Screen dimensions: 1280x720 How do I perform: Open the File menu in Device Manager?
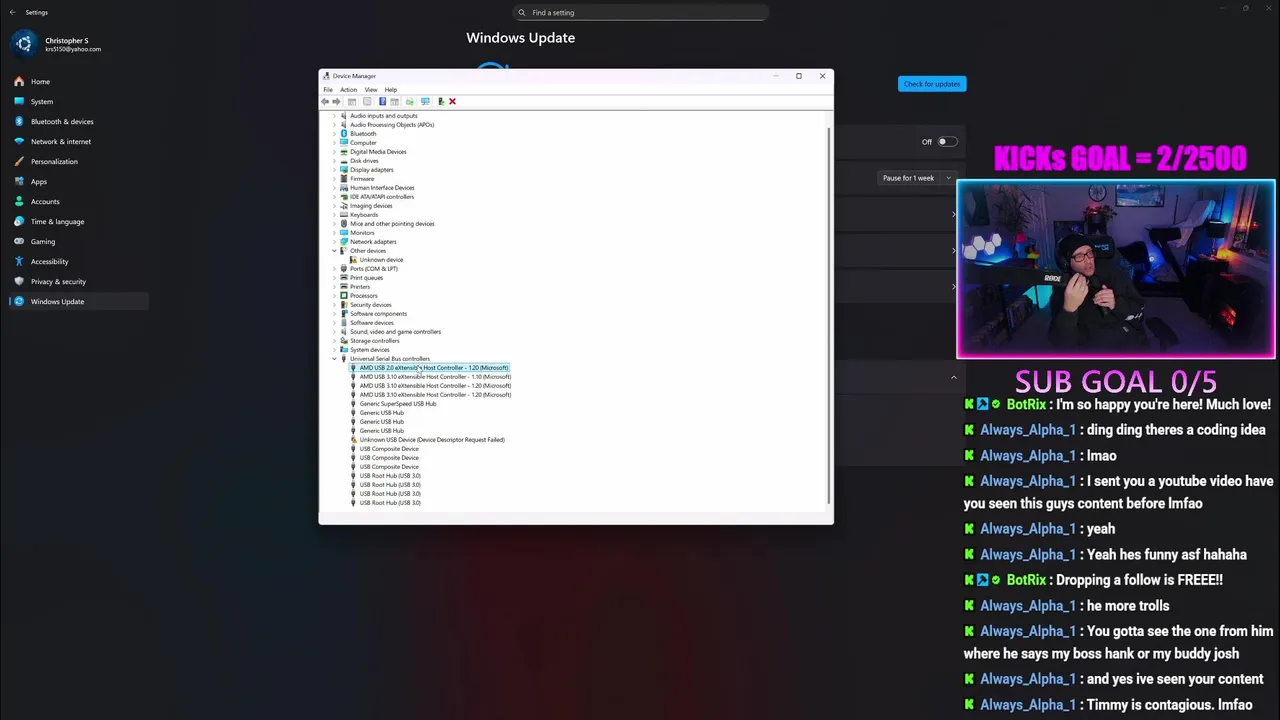pyautogui.click(x=328, y=89)
